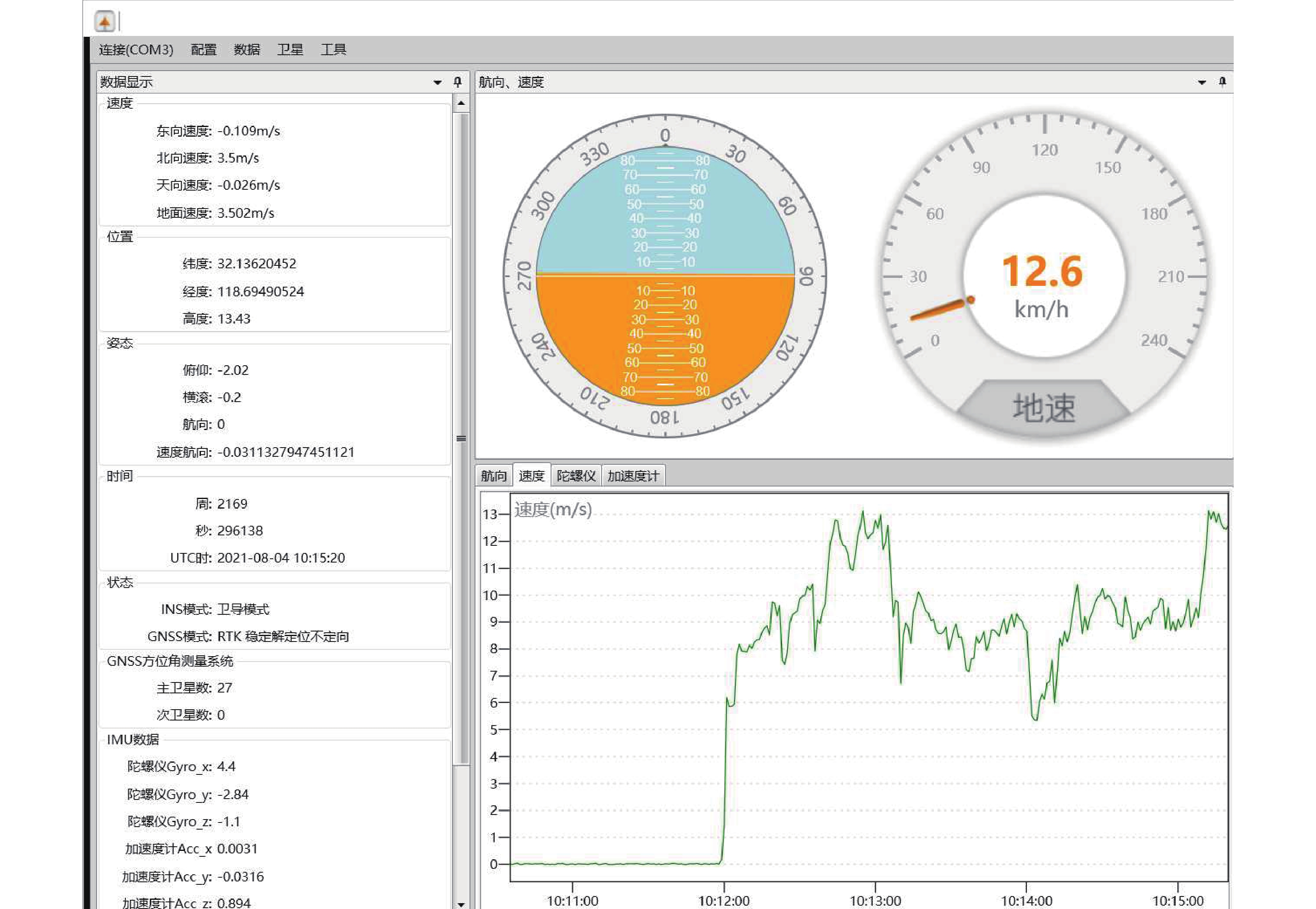Click scroll down arrow in data panel
Viewport: 1316px width, 909px height.
[x=461, y=904]
